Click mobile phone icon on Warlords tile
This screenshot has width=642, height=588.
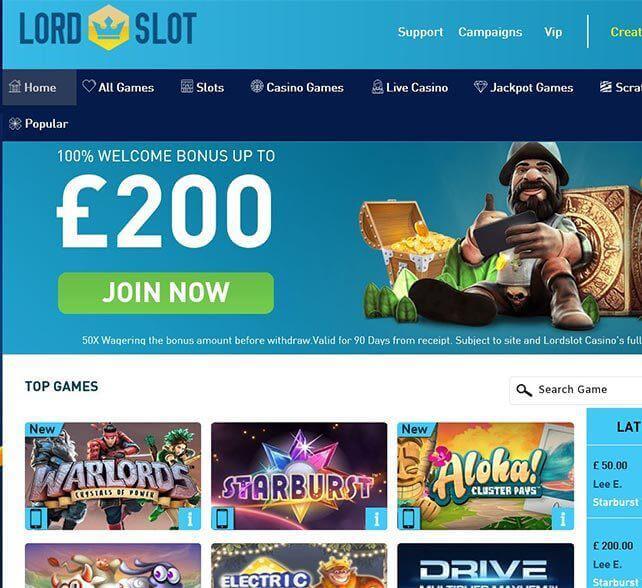(36, 519)
